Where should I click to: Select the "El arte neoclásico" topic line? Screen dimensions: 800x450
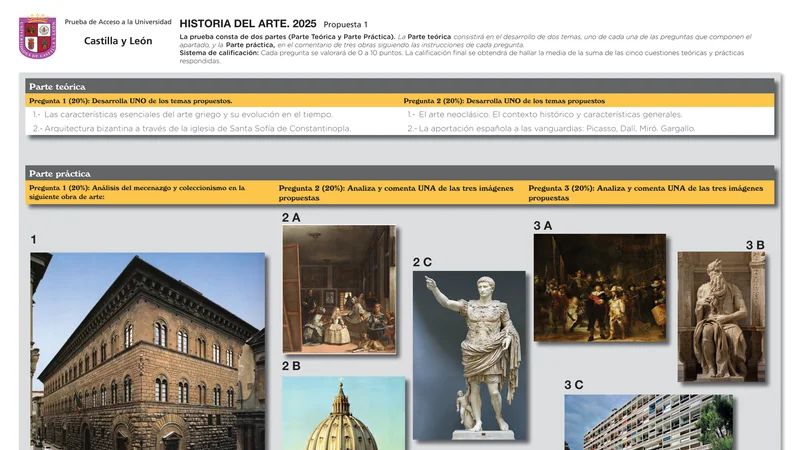(544, 114)
